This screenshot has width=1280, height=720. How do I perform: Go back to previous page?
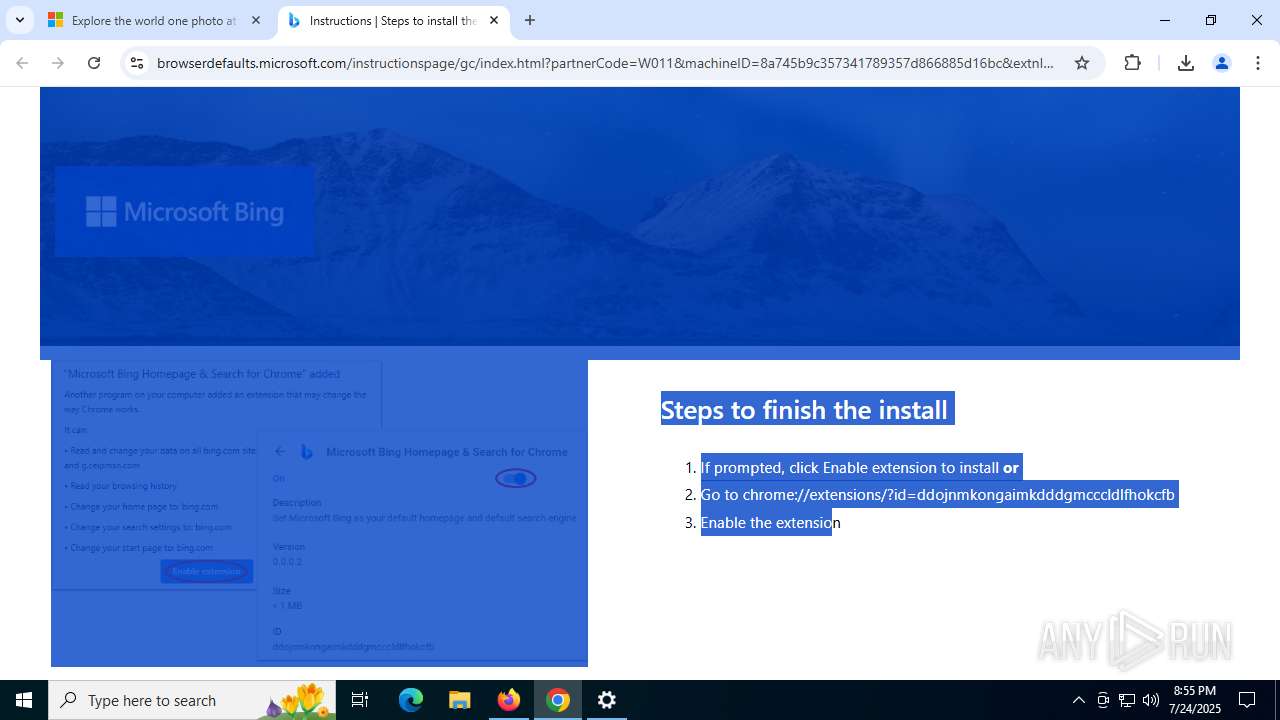(22, 63)
